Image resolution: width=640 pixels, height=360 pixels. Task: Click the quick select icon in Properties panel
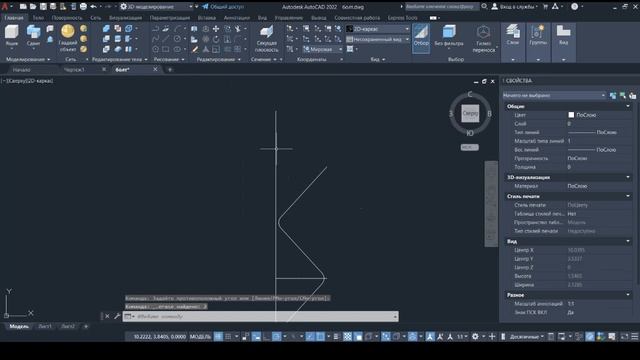(632, 96)
